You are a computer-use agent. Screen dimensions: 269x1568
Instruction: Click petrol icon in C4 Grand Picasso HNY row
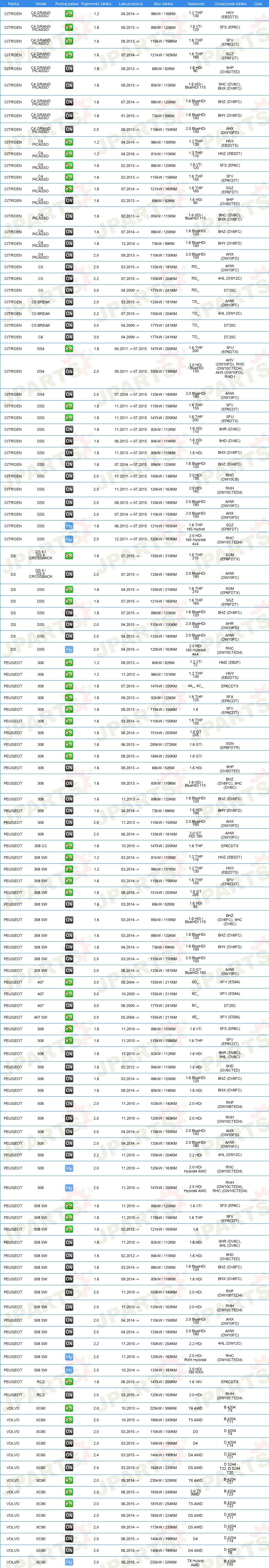tap(69, 13)
